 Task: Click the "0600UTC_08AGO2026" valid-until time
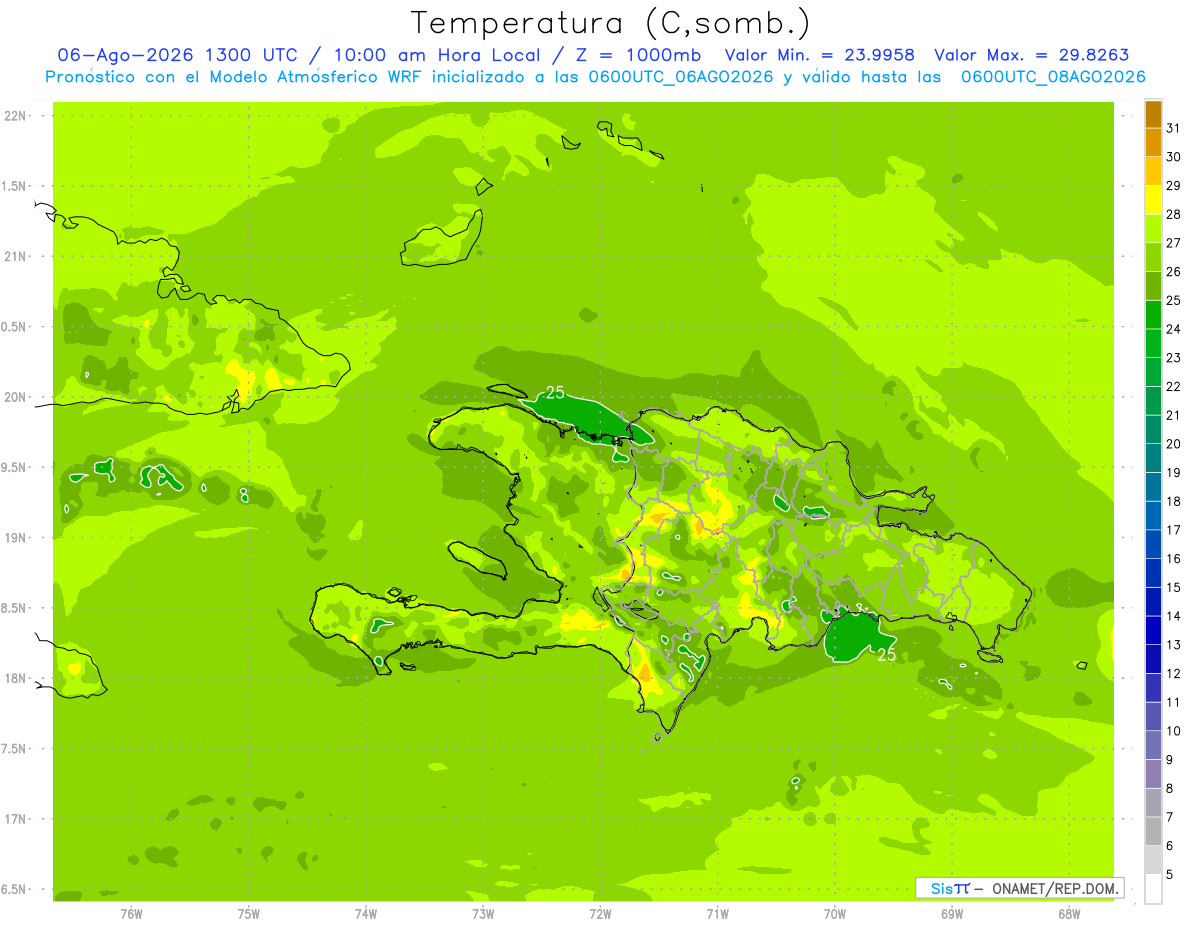[1053, 77]
